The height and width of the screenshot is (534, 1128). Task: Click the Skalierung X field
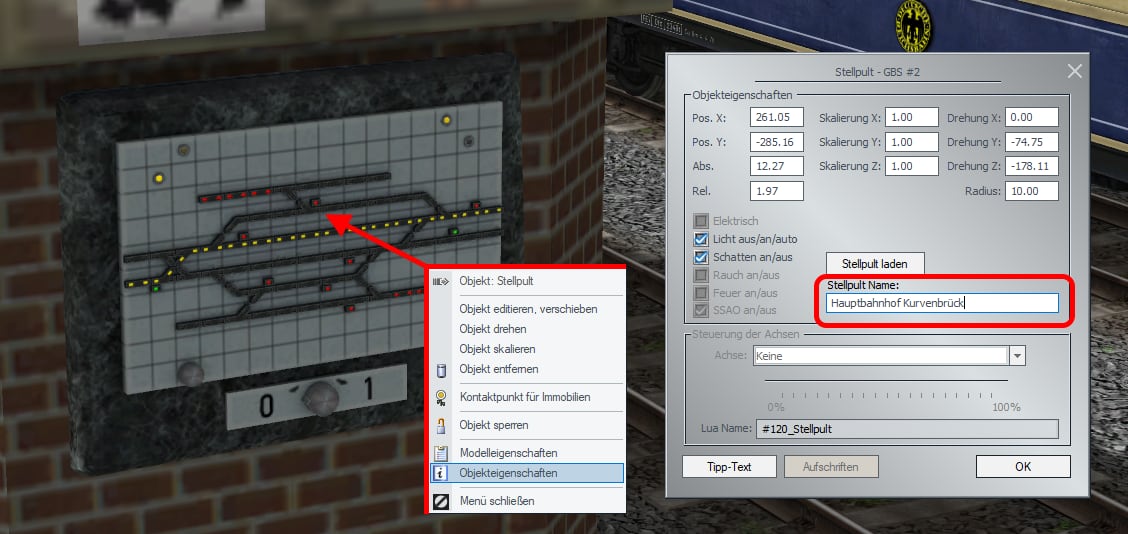coord(911,117)
